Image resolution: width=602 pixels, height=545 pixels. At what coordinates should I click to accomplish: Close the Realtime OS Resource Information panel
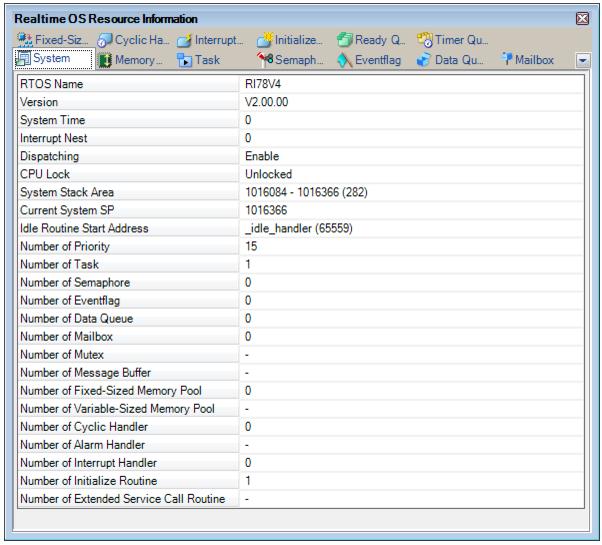(x=583, y=19)
